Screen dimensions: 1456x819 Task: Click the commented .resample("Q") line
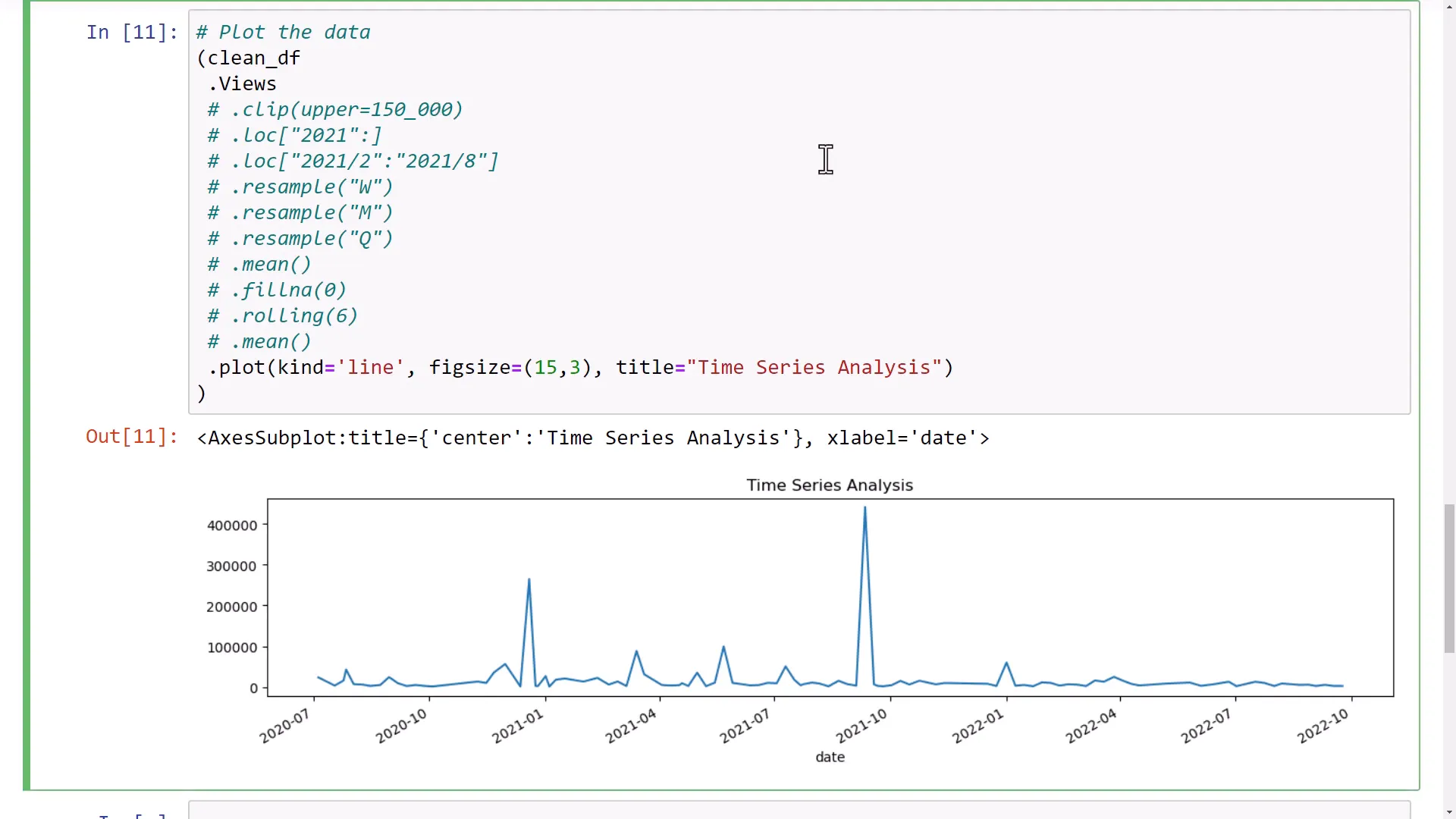pyautogui.click(x=300, y=239)
